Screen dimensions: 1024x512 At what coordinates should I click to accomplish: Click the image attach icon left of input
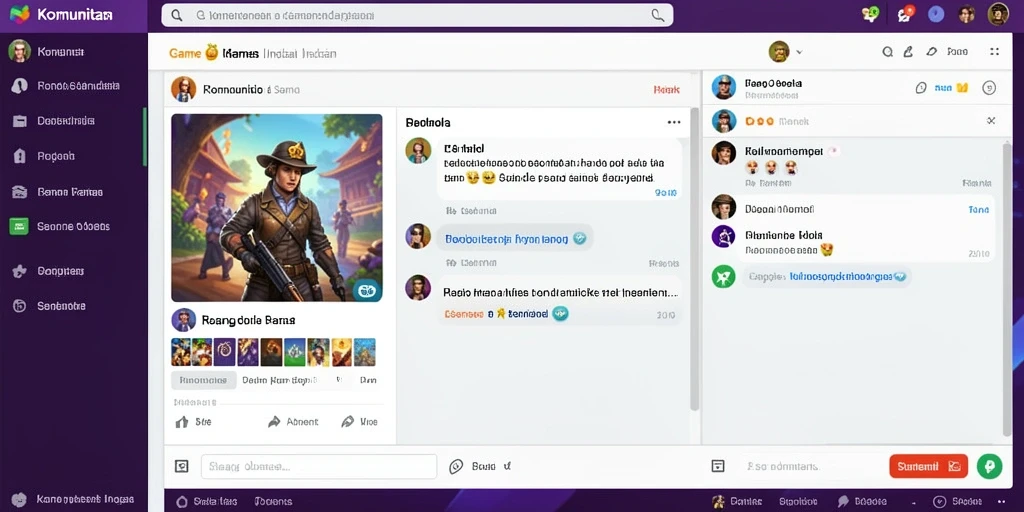coord(182,466)
